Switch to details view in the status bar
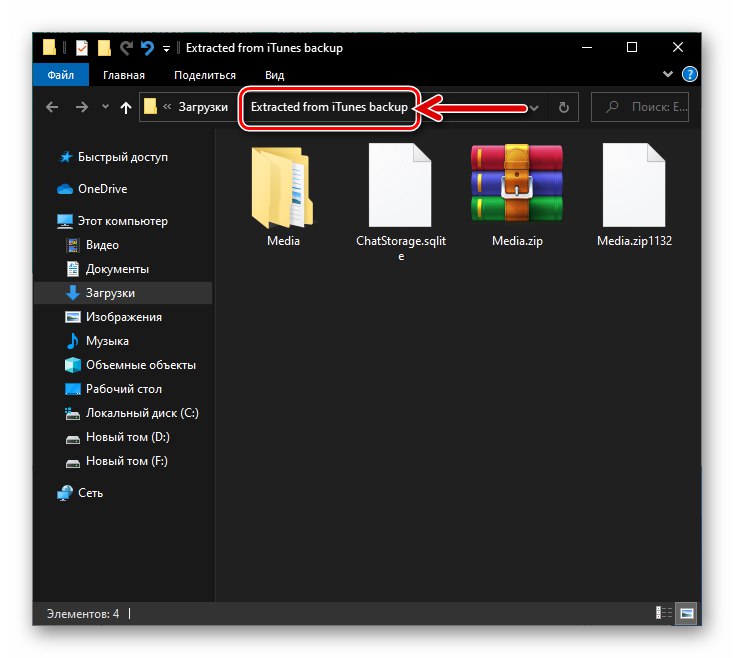 coord(663,613)
